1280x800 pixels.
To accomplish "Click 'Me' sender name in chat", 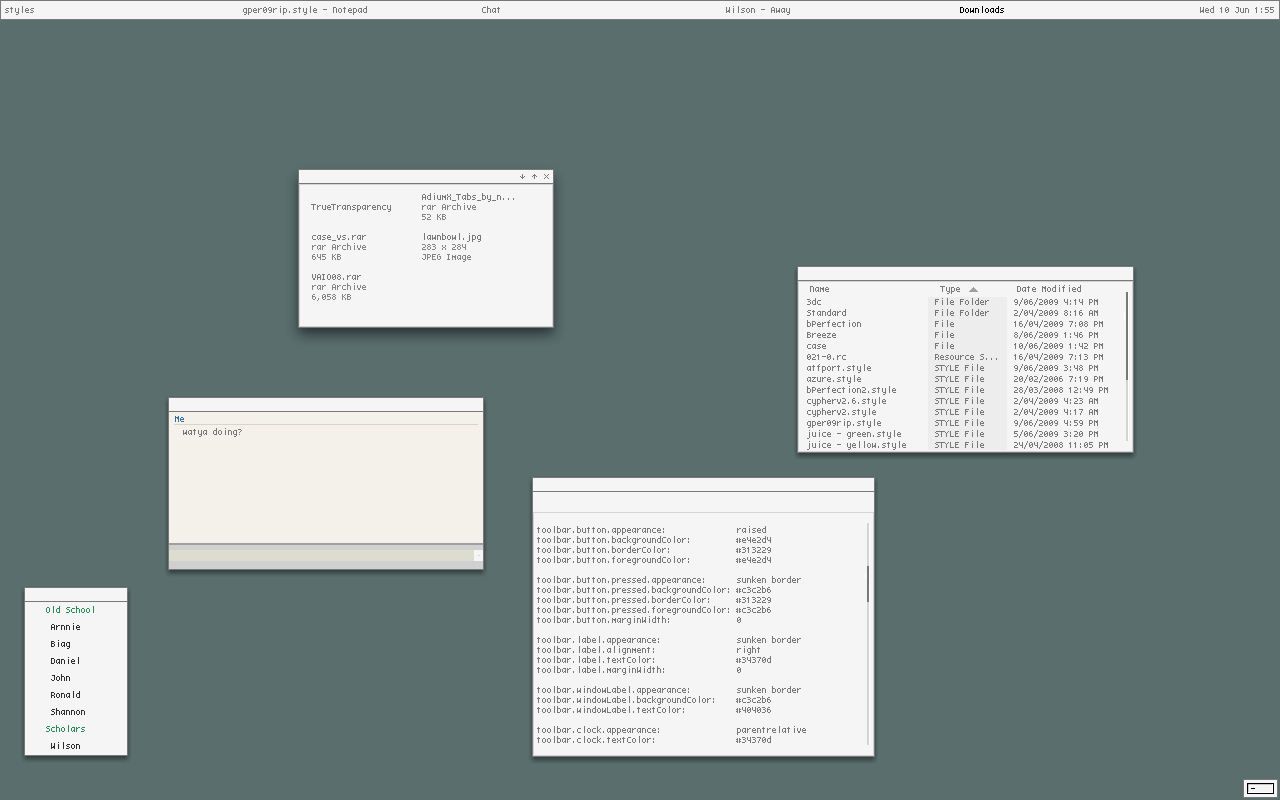I will pyautogui.click(x=179, y=419).
